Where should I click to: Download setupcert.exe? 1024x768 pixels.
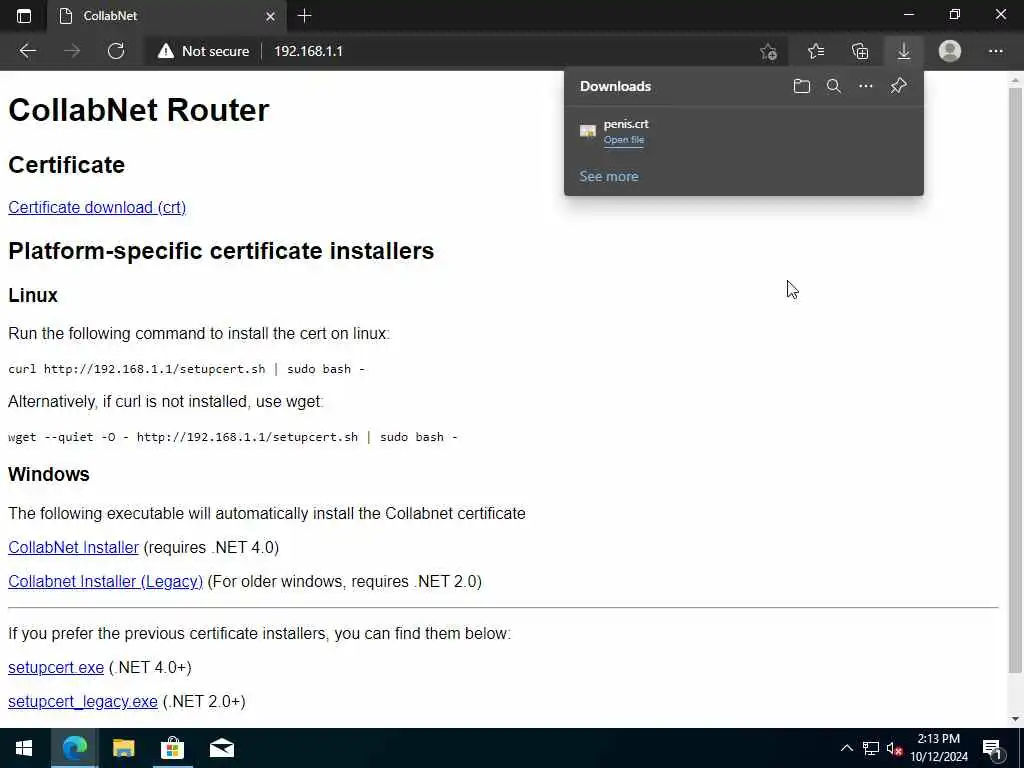(56, 667)
